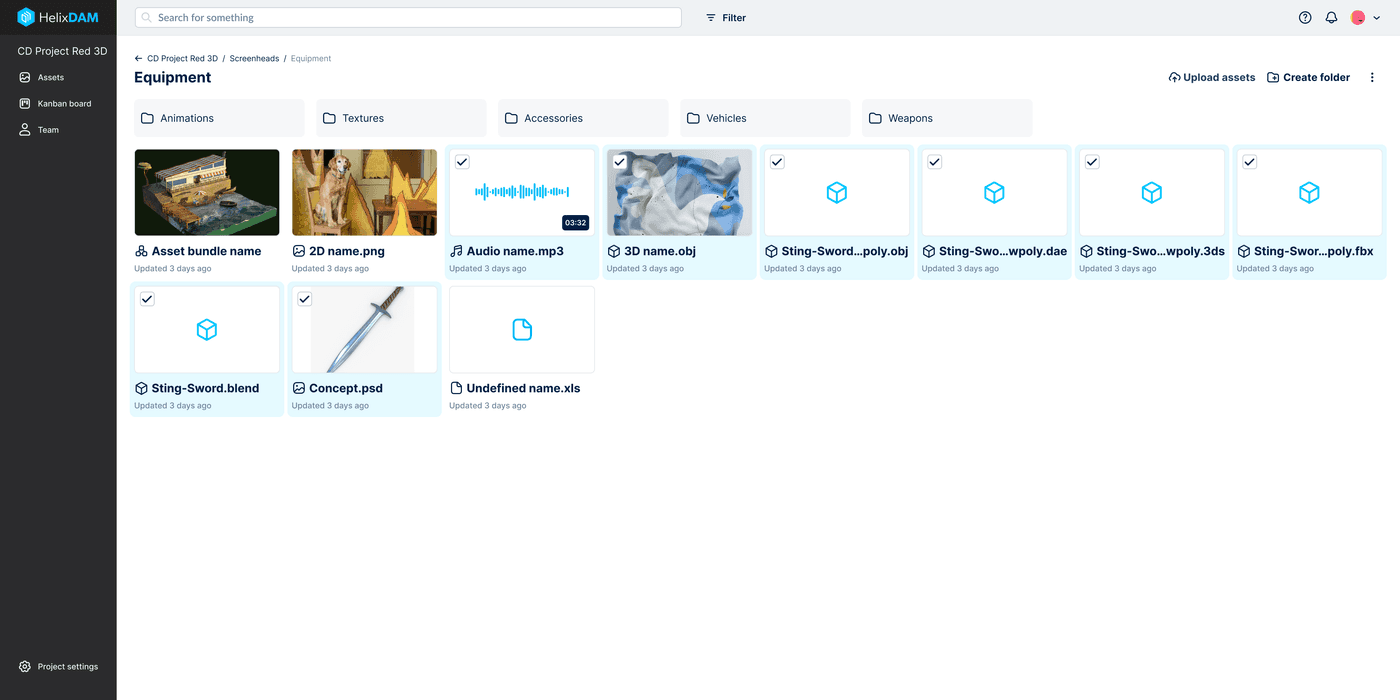This screenshot has width=1400, height=700.
Task: Open the 3D name.obj flag thumbnail
Action: click(x=679, y=192)
